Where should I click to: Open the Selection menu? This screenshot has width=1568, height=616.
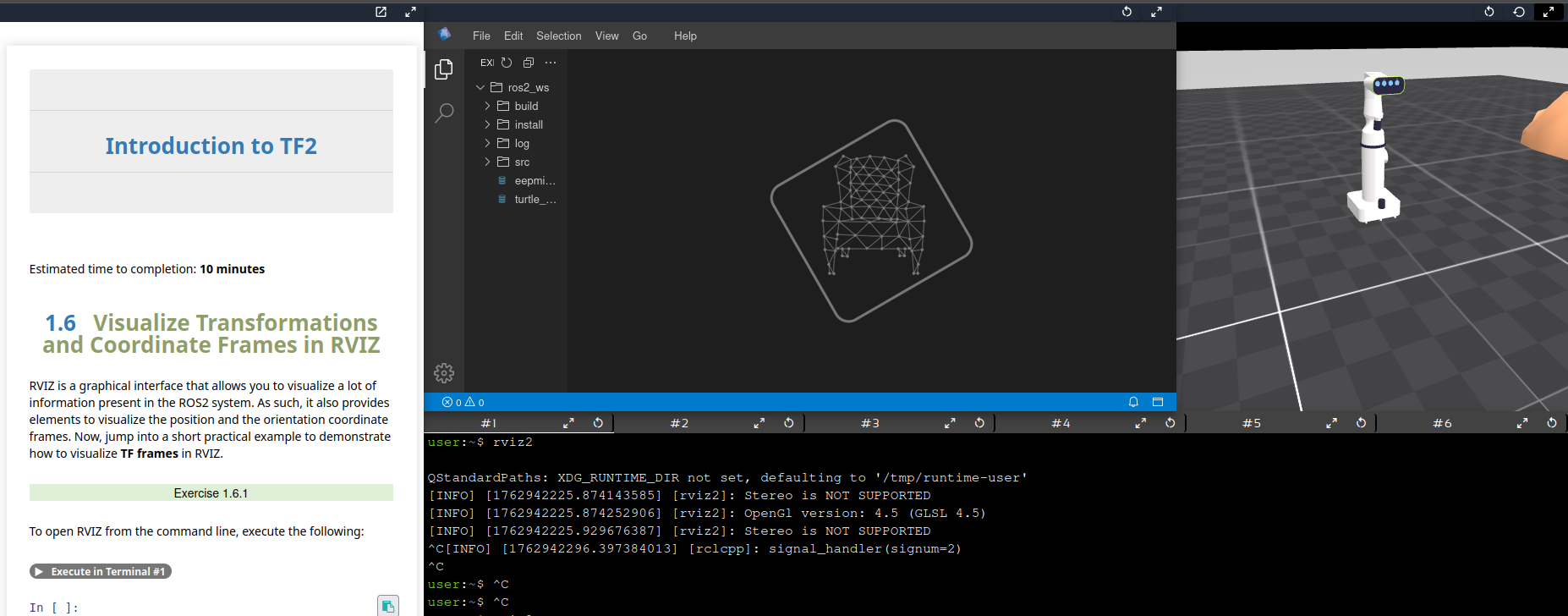[558, 36]
